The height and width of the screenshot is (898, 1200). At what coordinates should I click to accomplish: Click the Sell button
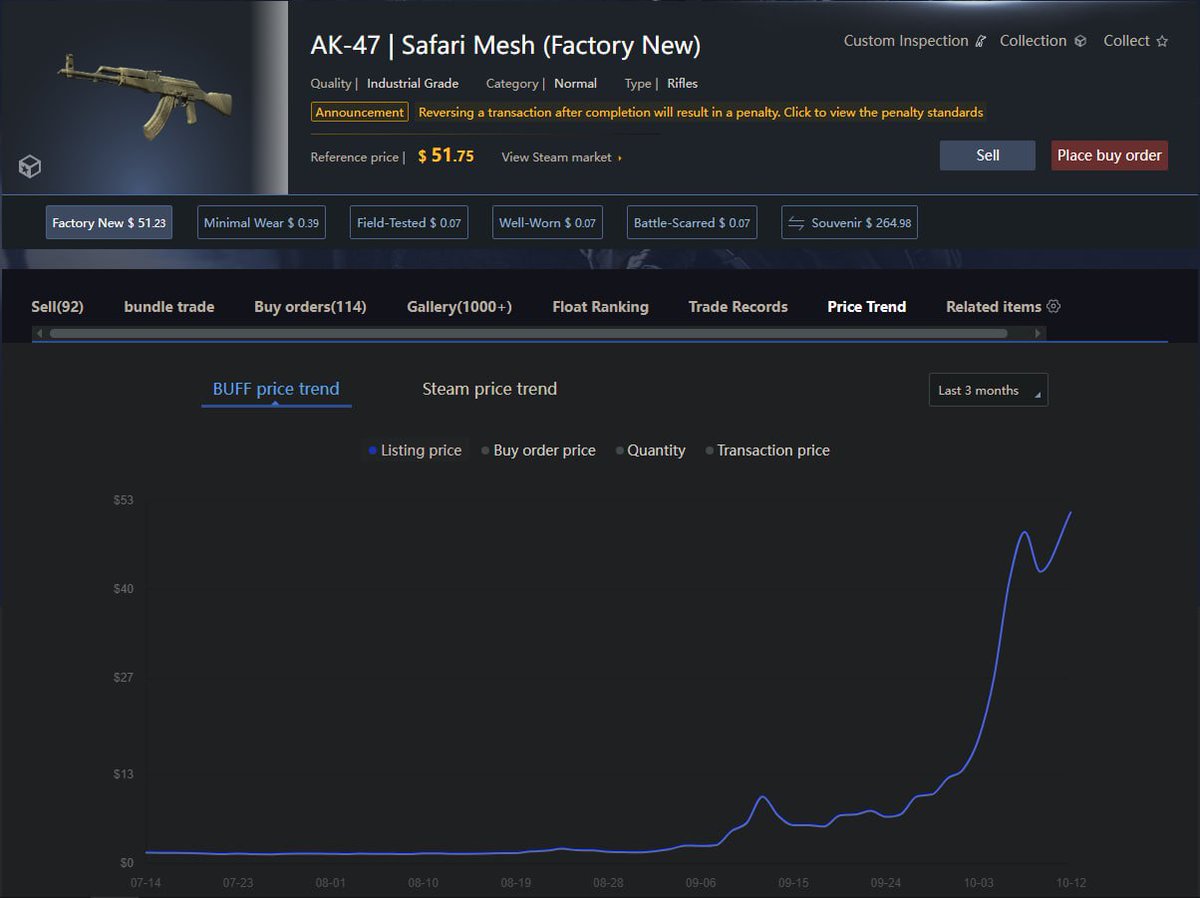[x=987, y=155]
